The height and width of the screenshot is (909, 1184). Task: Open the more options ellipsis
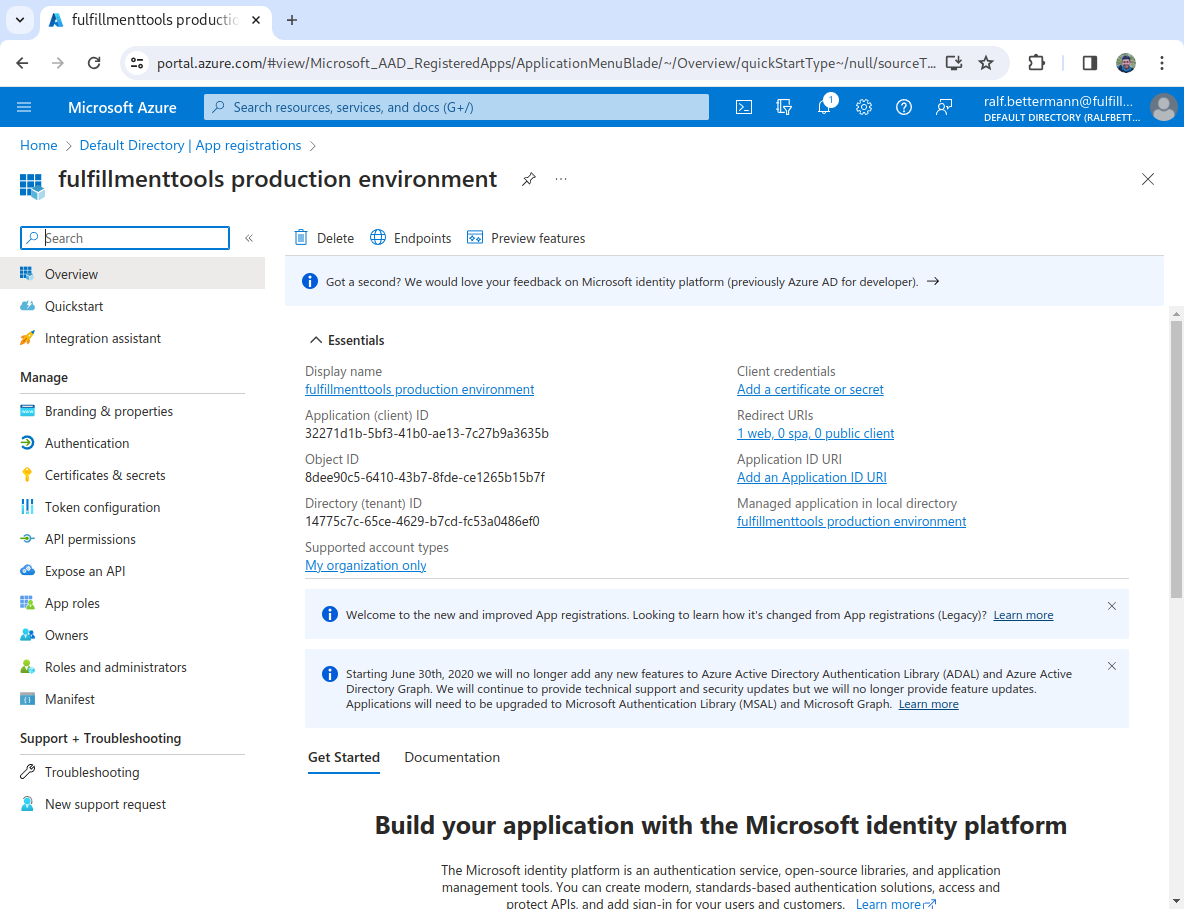pyautogui.click(x=561, y=179)
